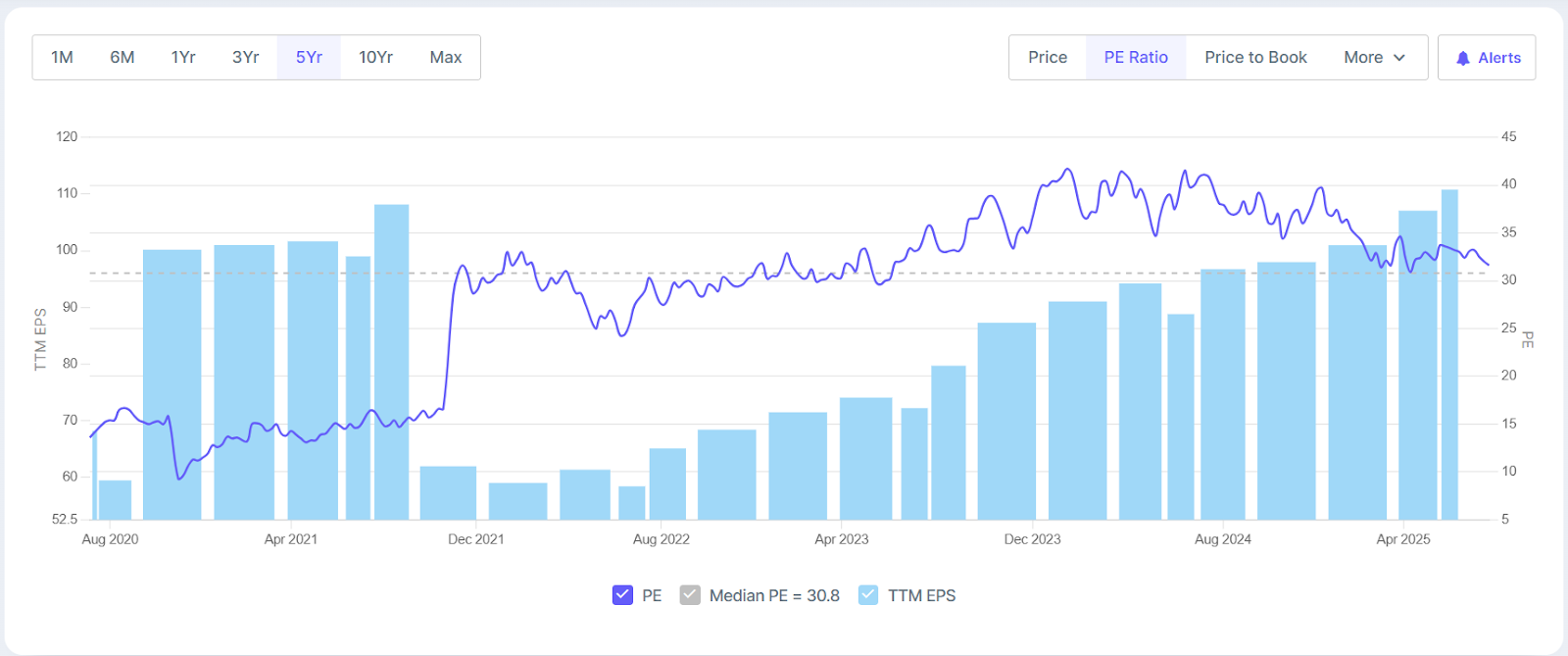The height and width of the screenshot is (656, 1568).
Task: Select the PE Ratio tab
Action: pos(1136,57)
